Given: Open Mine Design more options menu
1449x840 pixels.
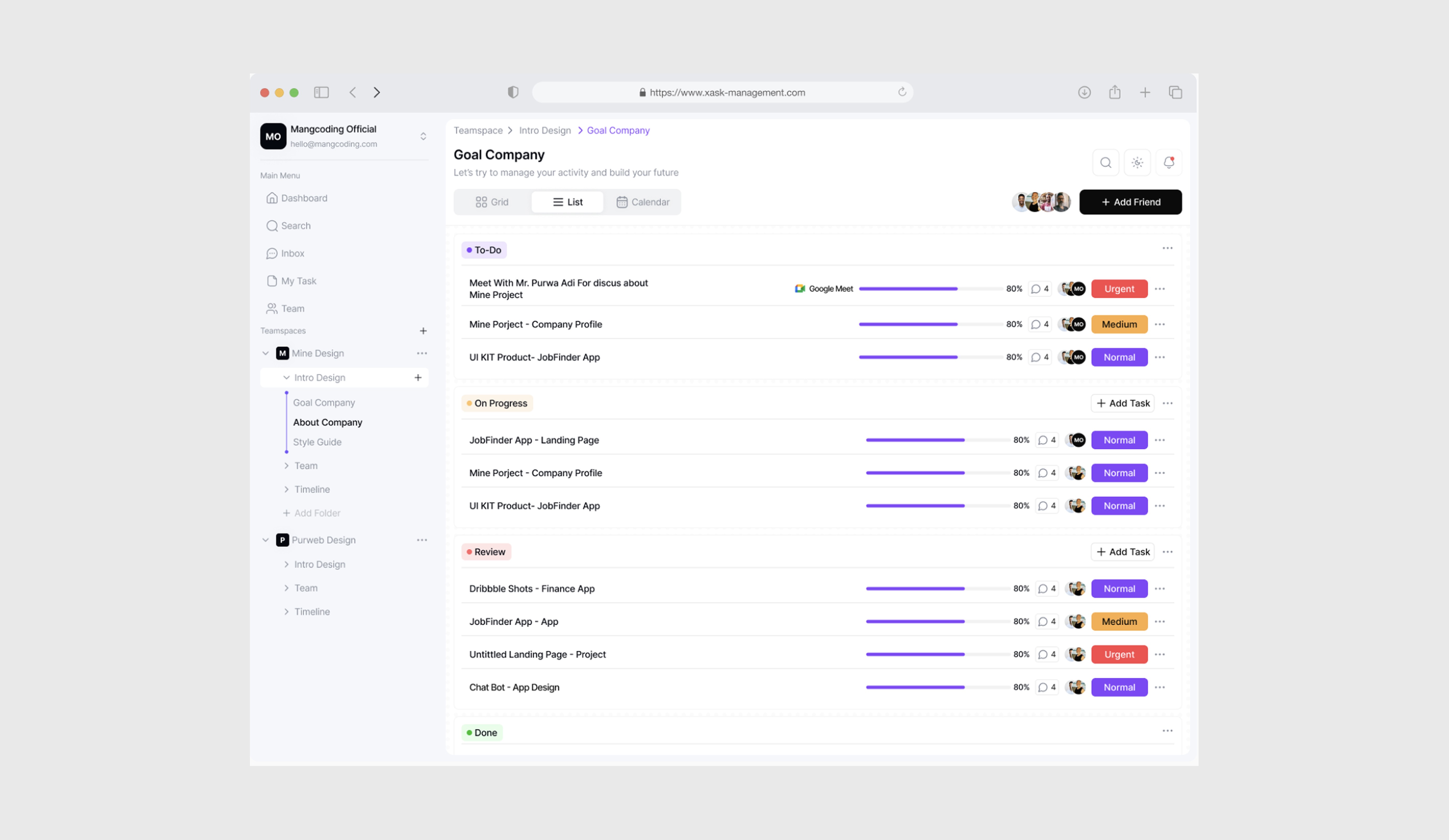Looking at the screenshot, I should (x=422, y=354).
